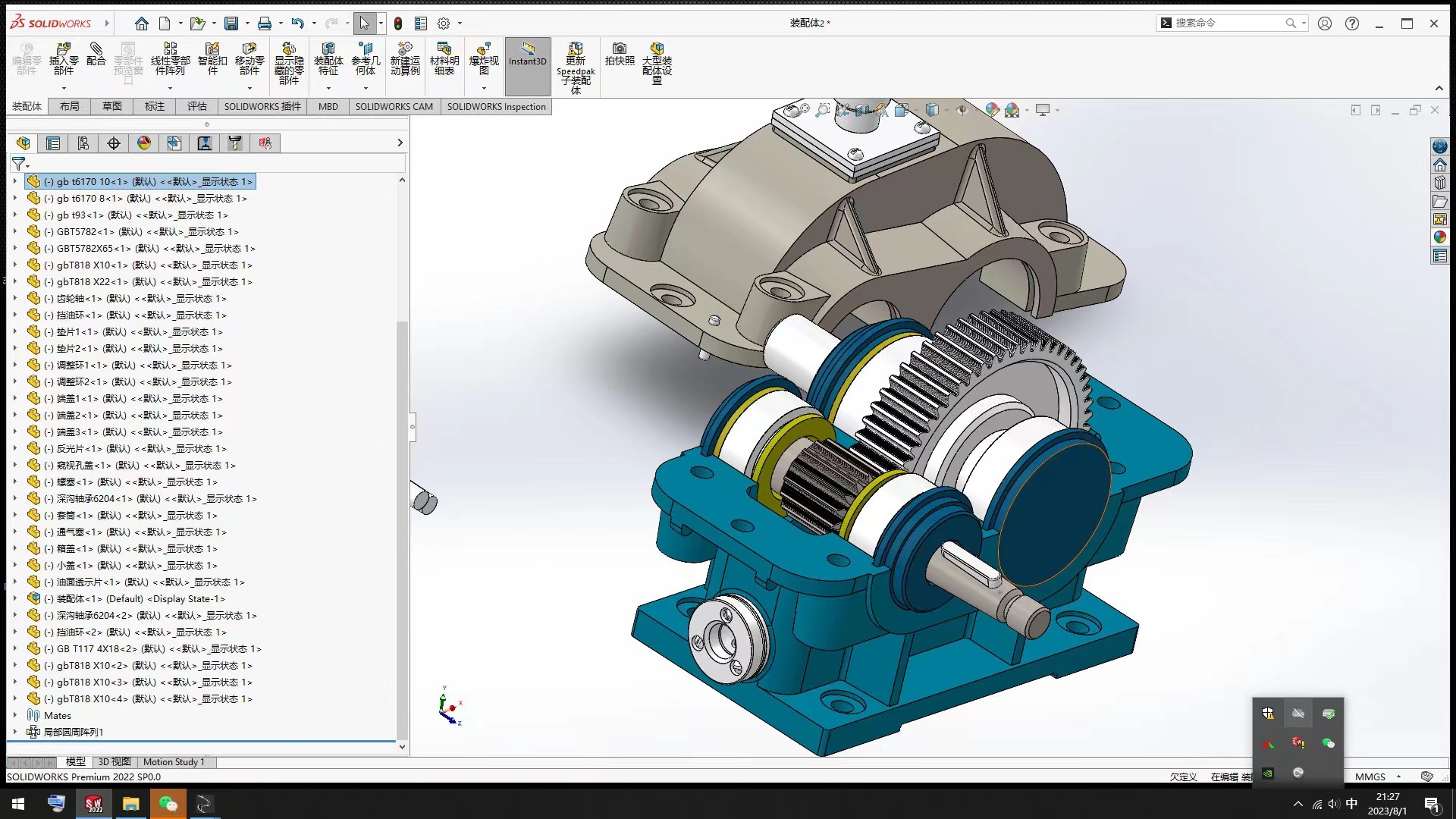Viewport: 1456px width, 819px height.
Task: Switch to the 3D 视图 bottom tab
Action: click(x=115, y=761)
